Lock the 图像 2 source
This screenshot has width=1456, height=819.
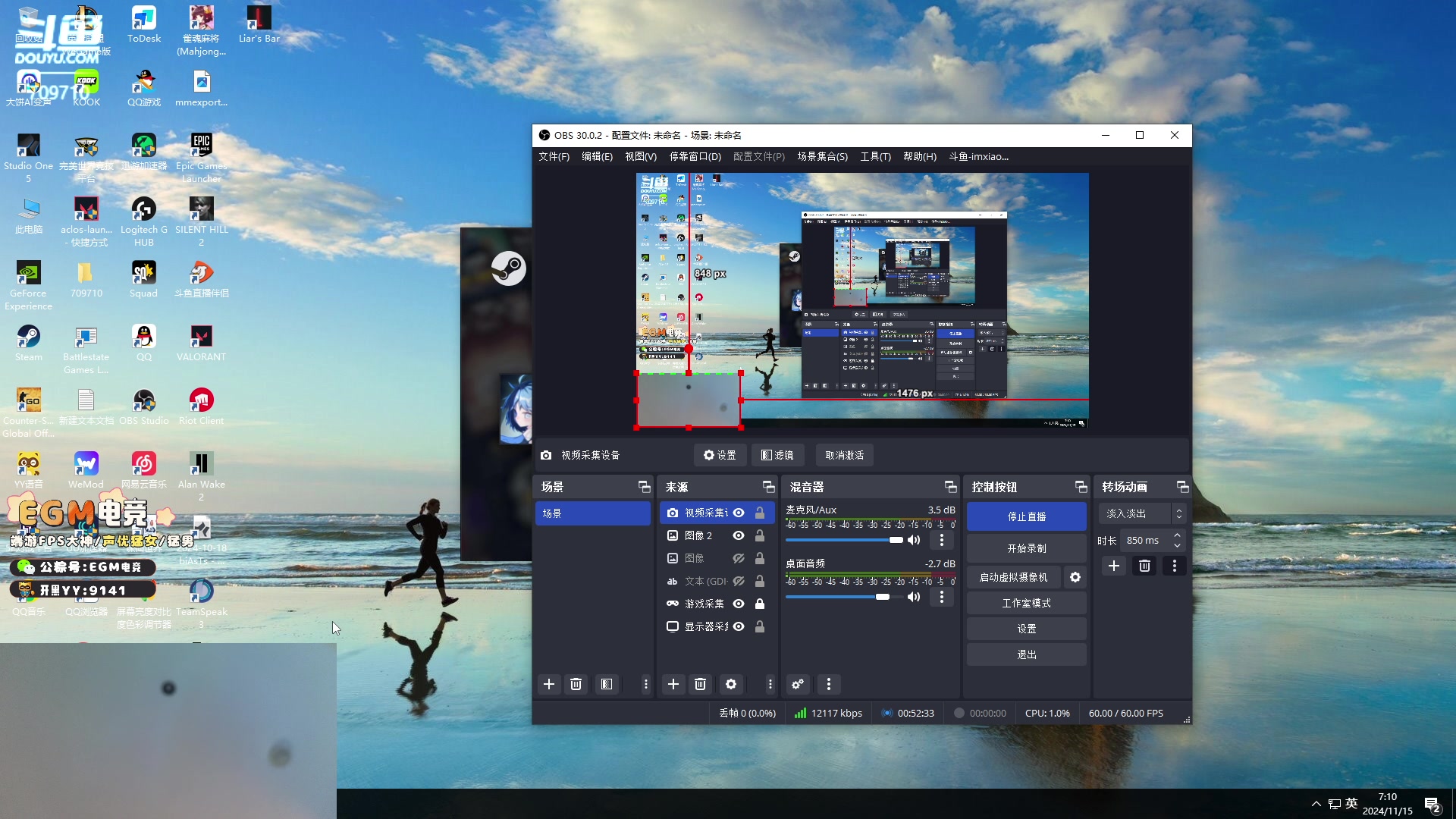pyautogui.click(x=760, y=535)
